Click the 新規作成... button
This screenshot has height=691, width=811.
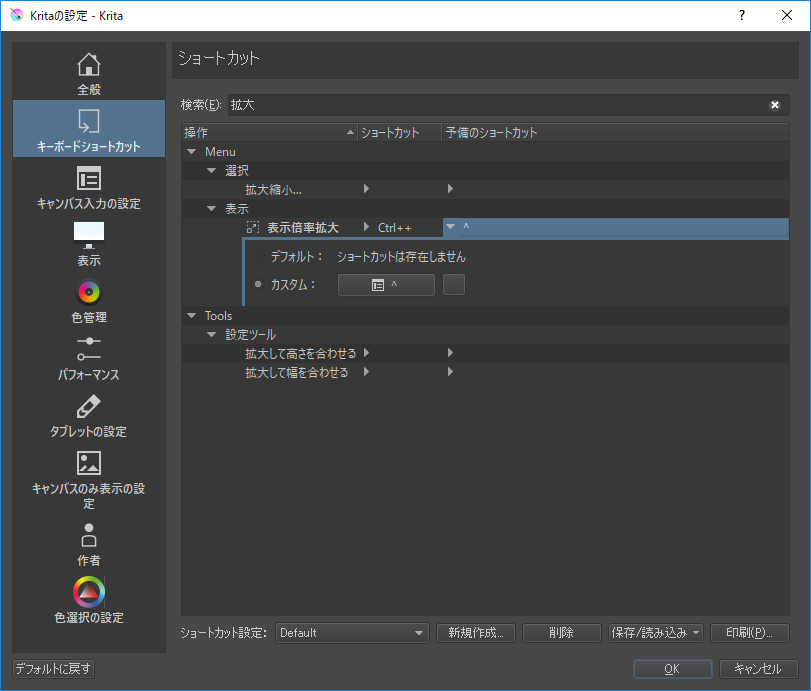point(476,633)
